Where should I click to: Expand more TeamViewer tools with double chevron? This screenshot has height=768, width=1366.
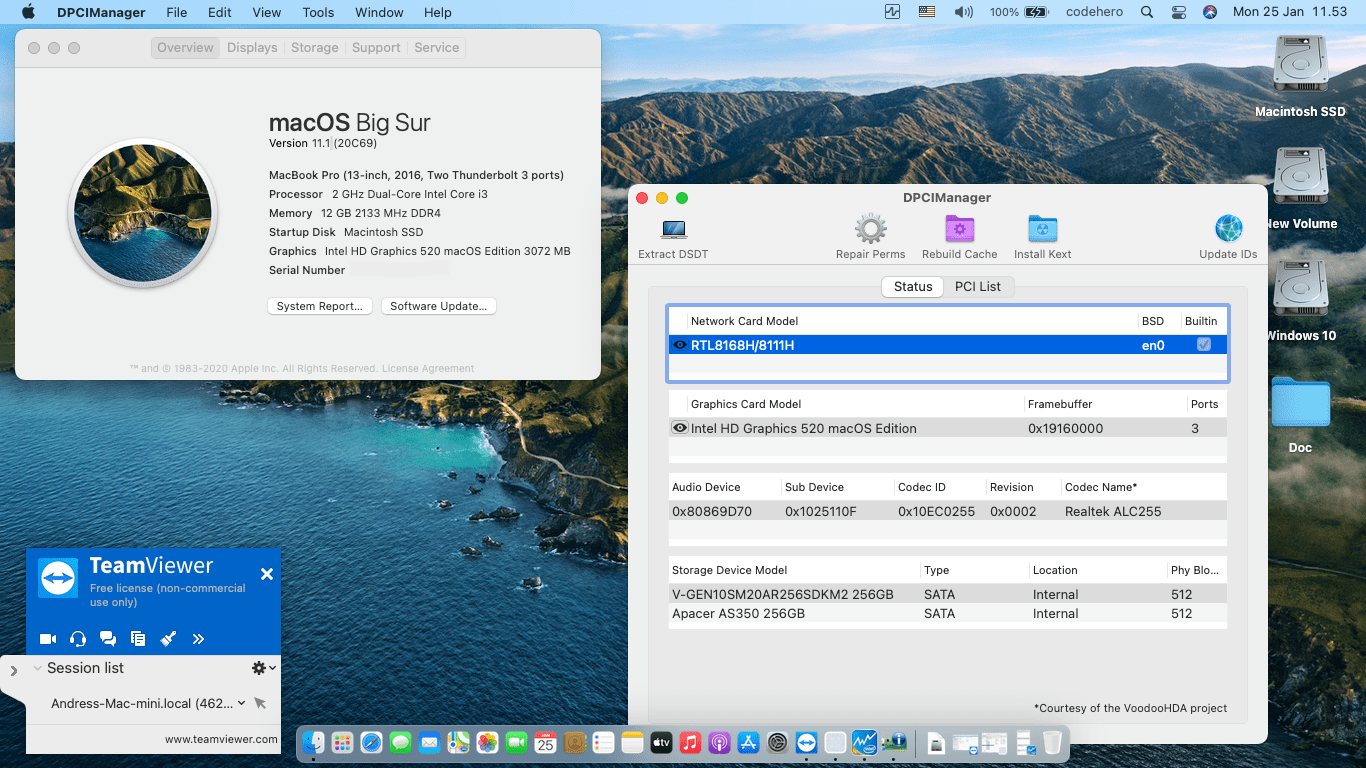tap(198, 639)
